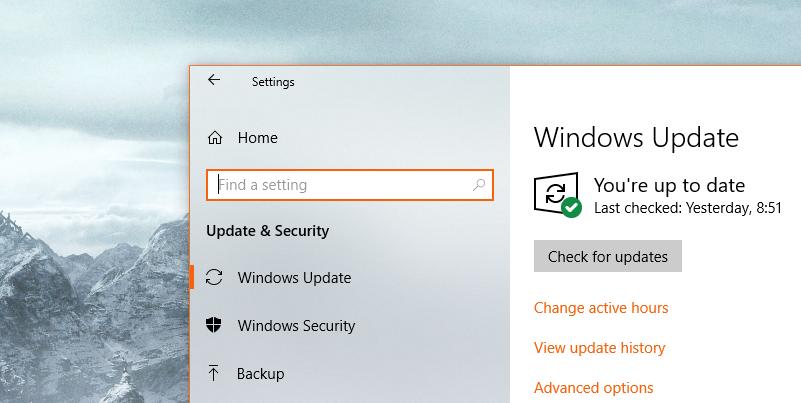The image size is (801, 403).
Task: Select Windows Update label in sidebar
Action: (294, 278)
